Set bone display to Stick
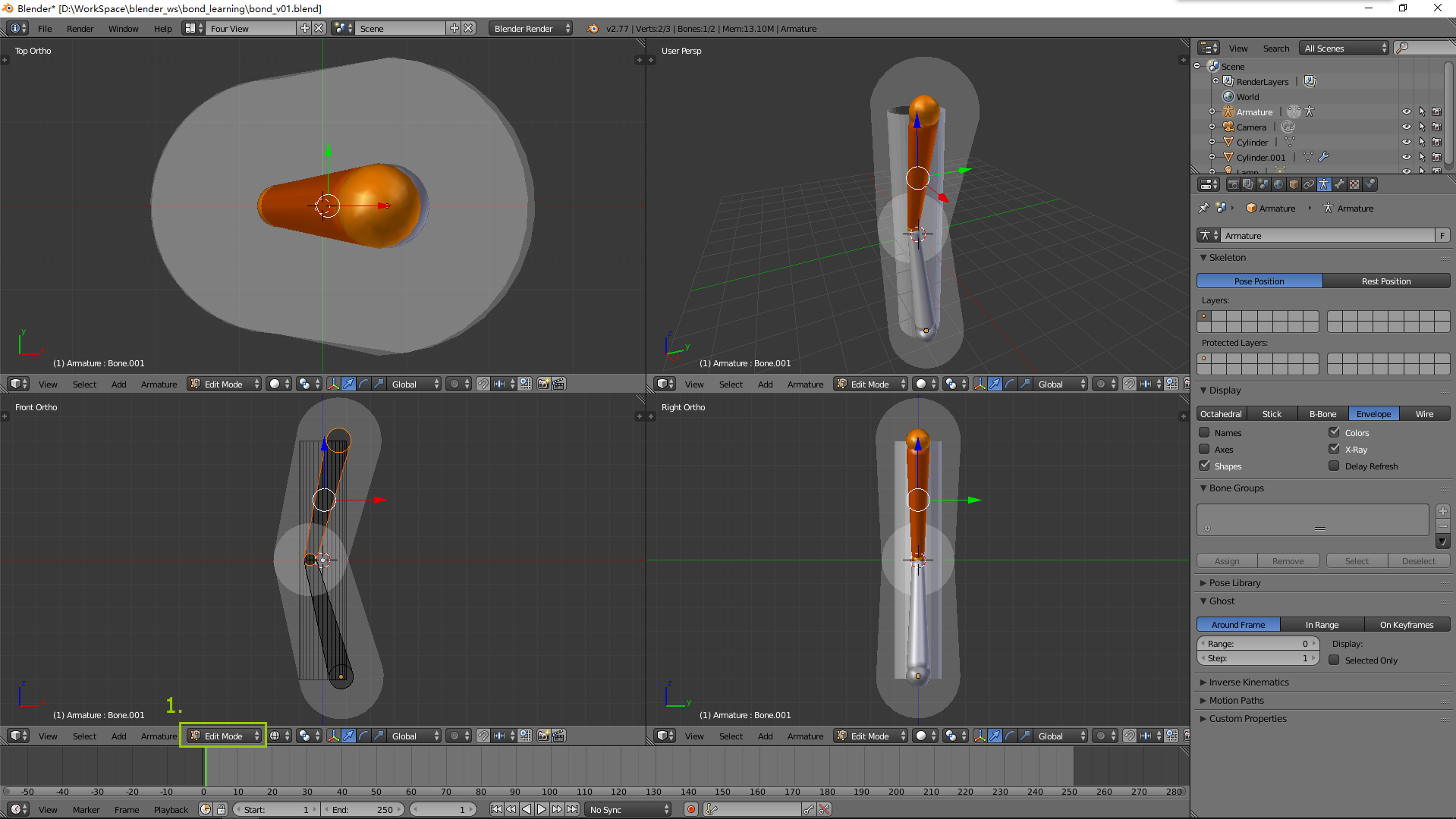This screenshot has width=1456, height=819. [1272, 413]
